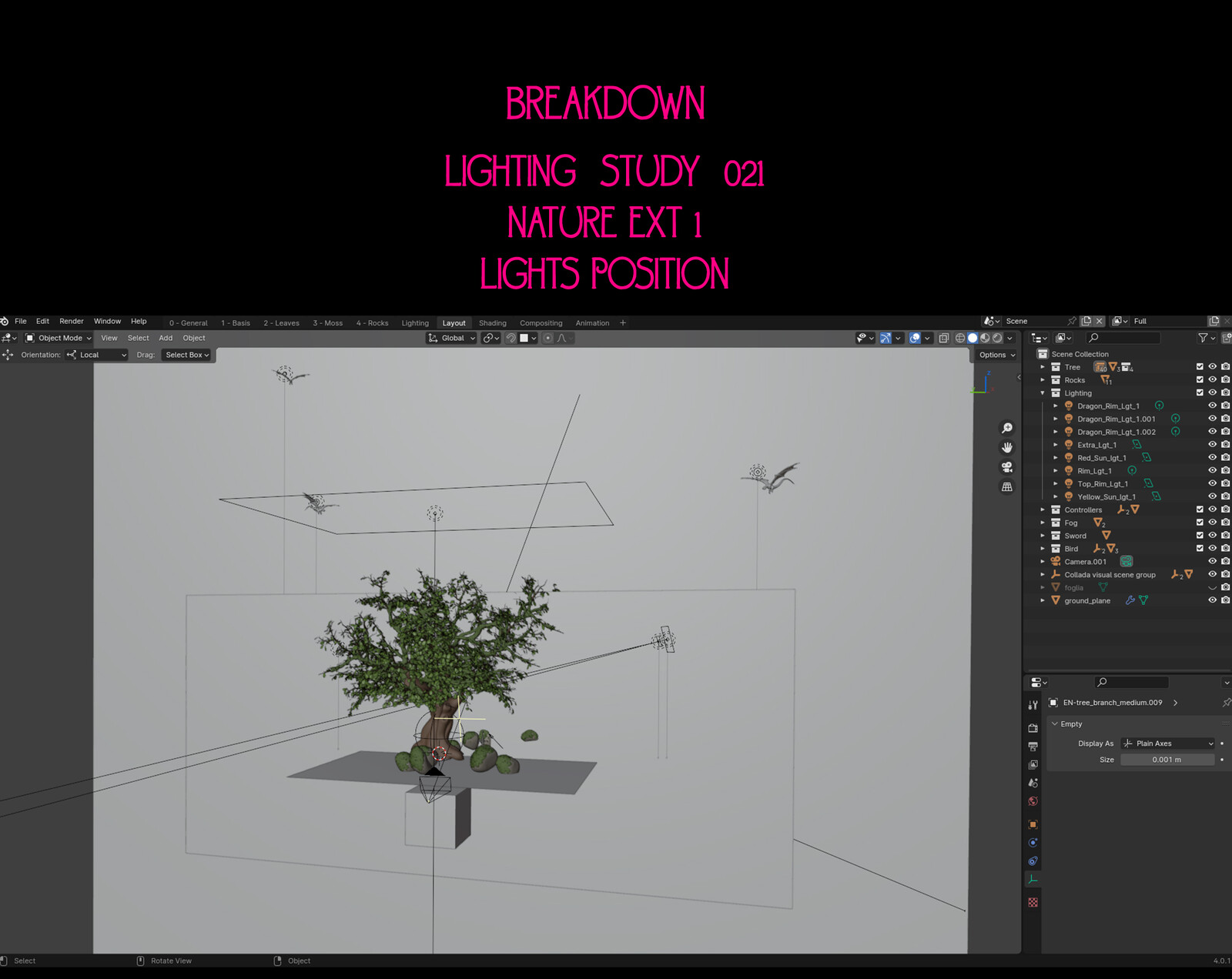Toggle camera view with the camera gizmo
Screen dimensions: 1232x979
(1006, 467)
